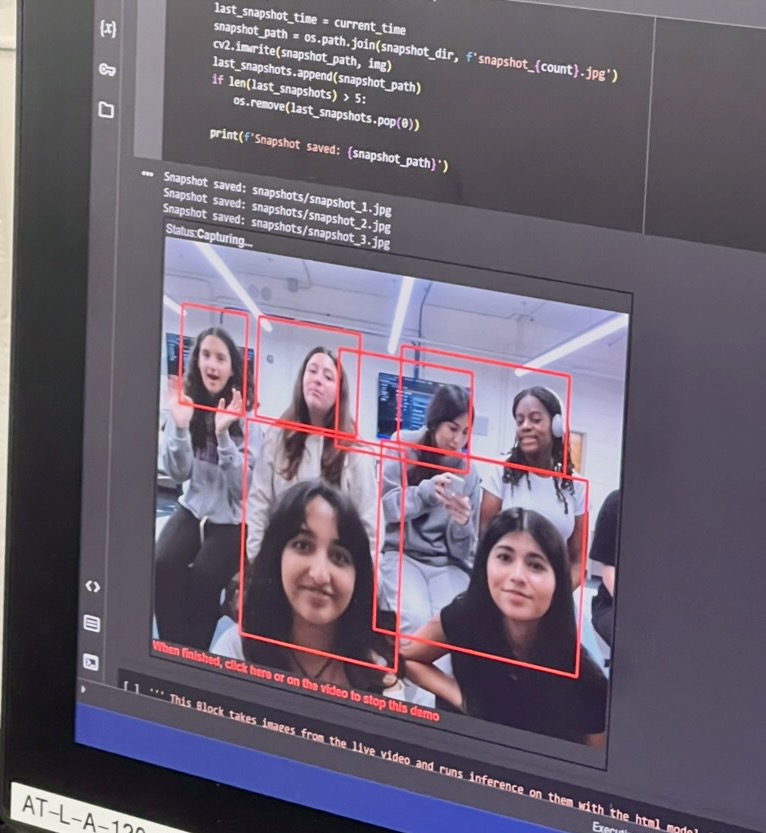
Task: Open the Secrets key panel
Action: tap(107, 69)
